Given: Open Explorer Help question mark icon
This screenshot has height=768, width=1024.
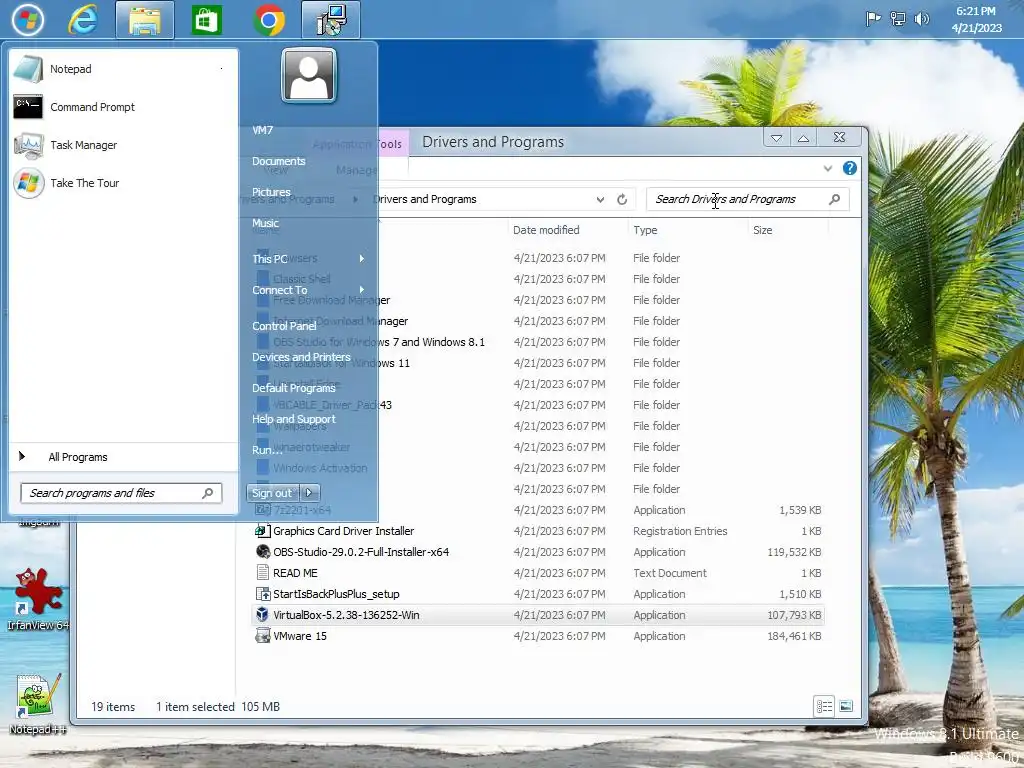Looking at the screenshot, I should (849, 168).
